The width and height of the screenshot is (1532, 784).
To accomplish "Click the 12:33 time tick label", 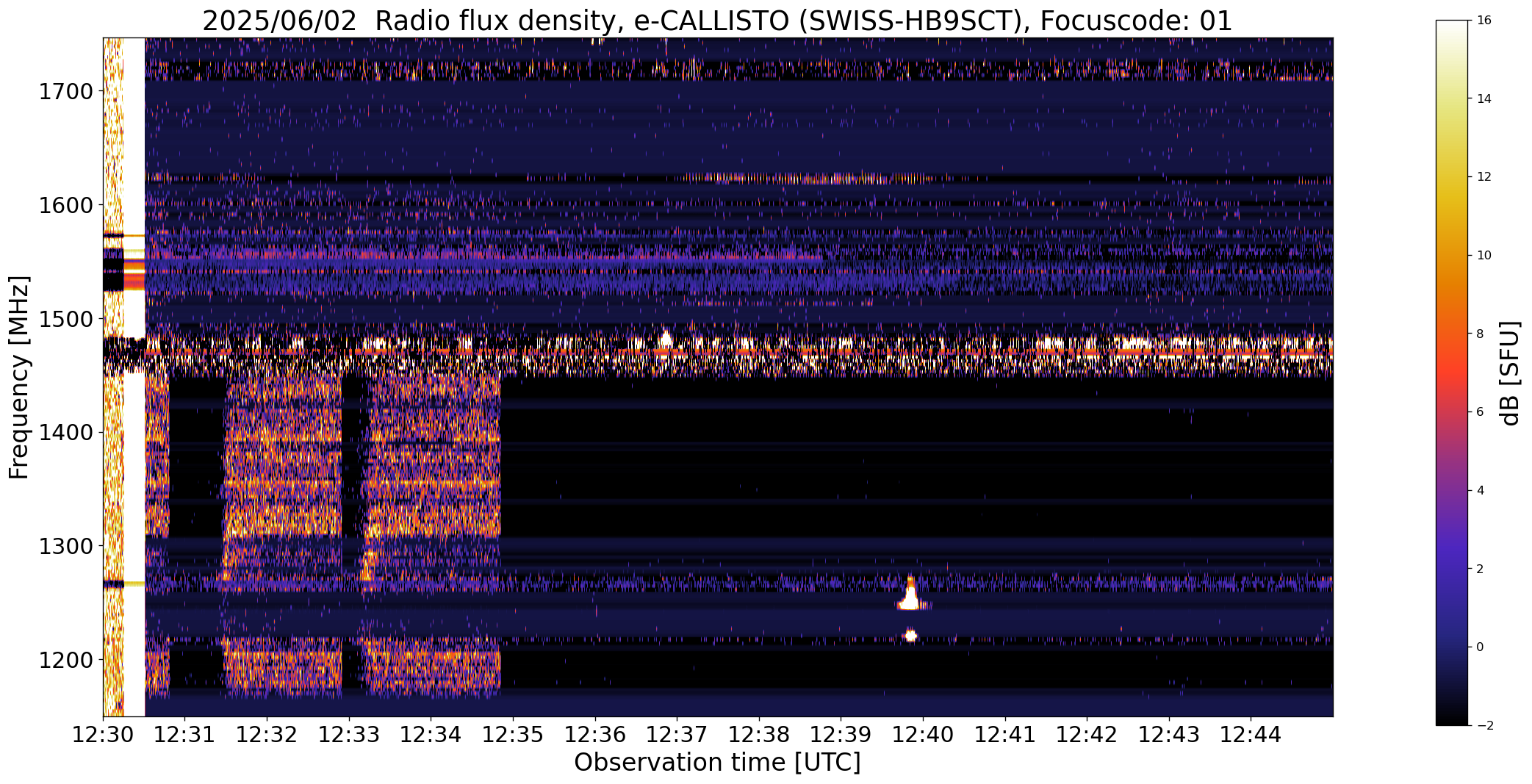I will point(349,735).
